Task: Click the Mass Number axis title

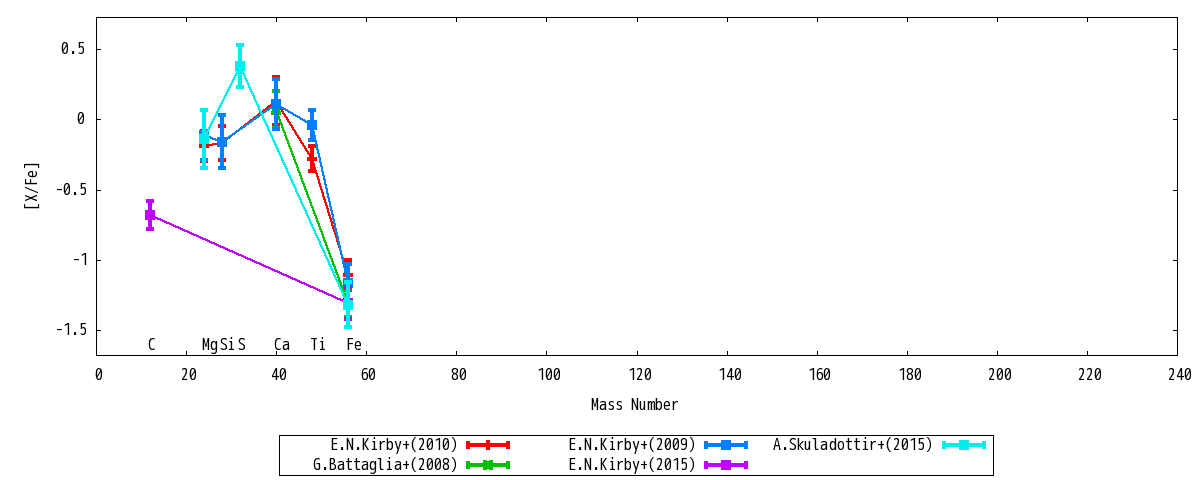Action: (x=634, y=405)
